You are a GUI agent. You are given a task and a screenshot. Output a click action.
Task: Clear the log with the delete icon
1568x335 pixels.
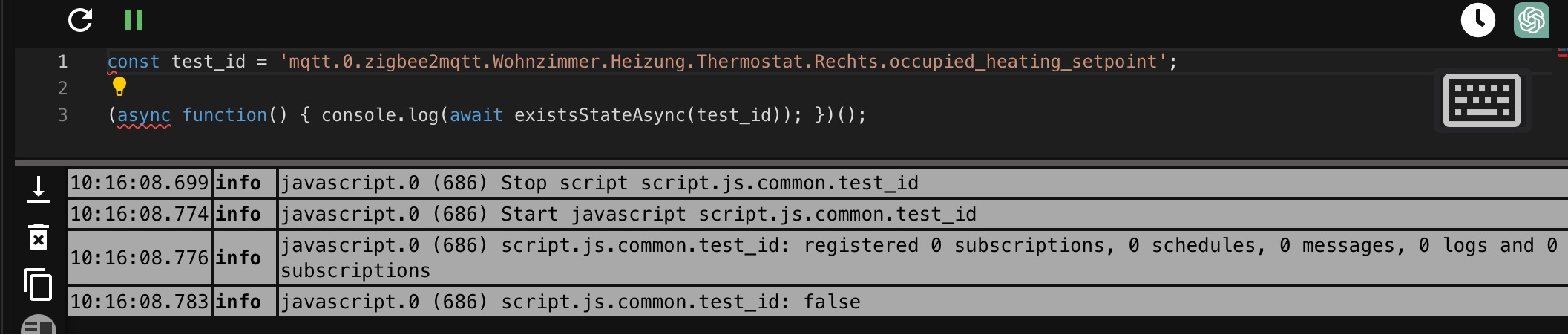[39, 238]
